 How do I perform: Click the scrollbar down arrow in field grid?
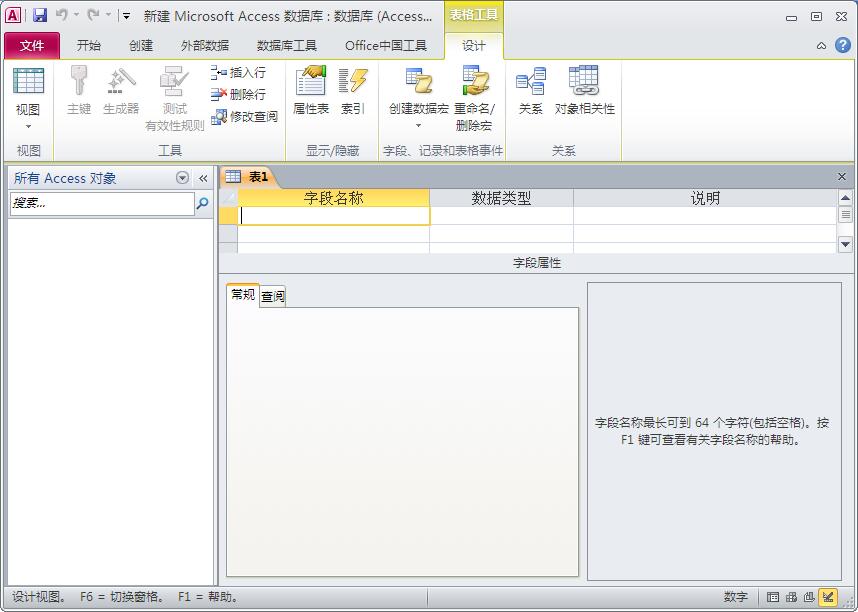tap(845, 245)
